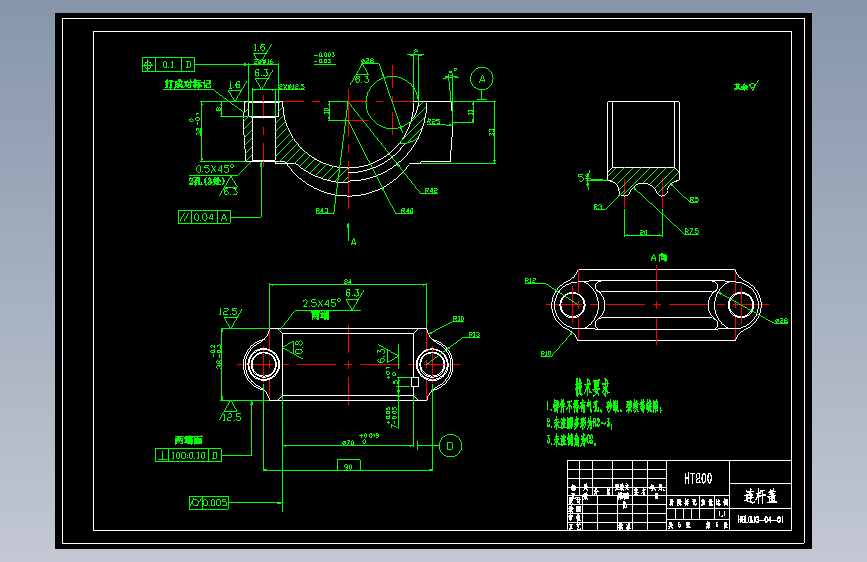
Task: Select technical requirement line 1 text
Action: [x=604, y=407]
